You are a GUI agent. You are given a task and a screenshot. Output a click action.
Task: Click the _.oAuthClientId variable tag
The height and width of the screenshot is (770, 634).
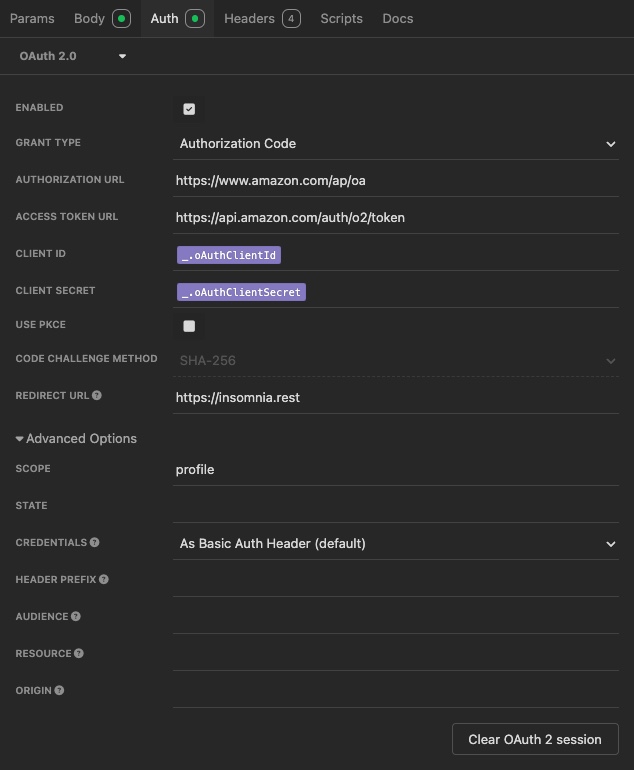229,256
